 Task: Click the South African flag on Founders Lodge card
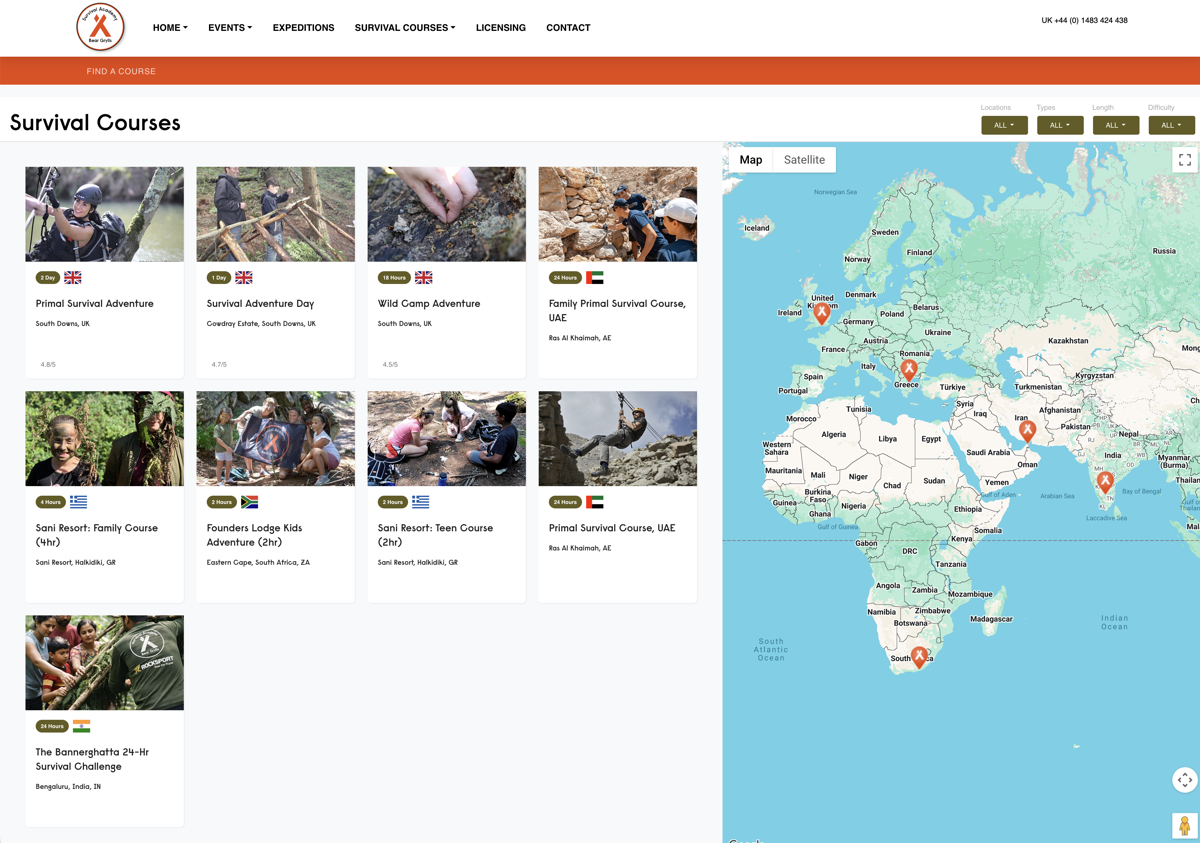click(x=250, y=502)
